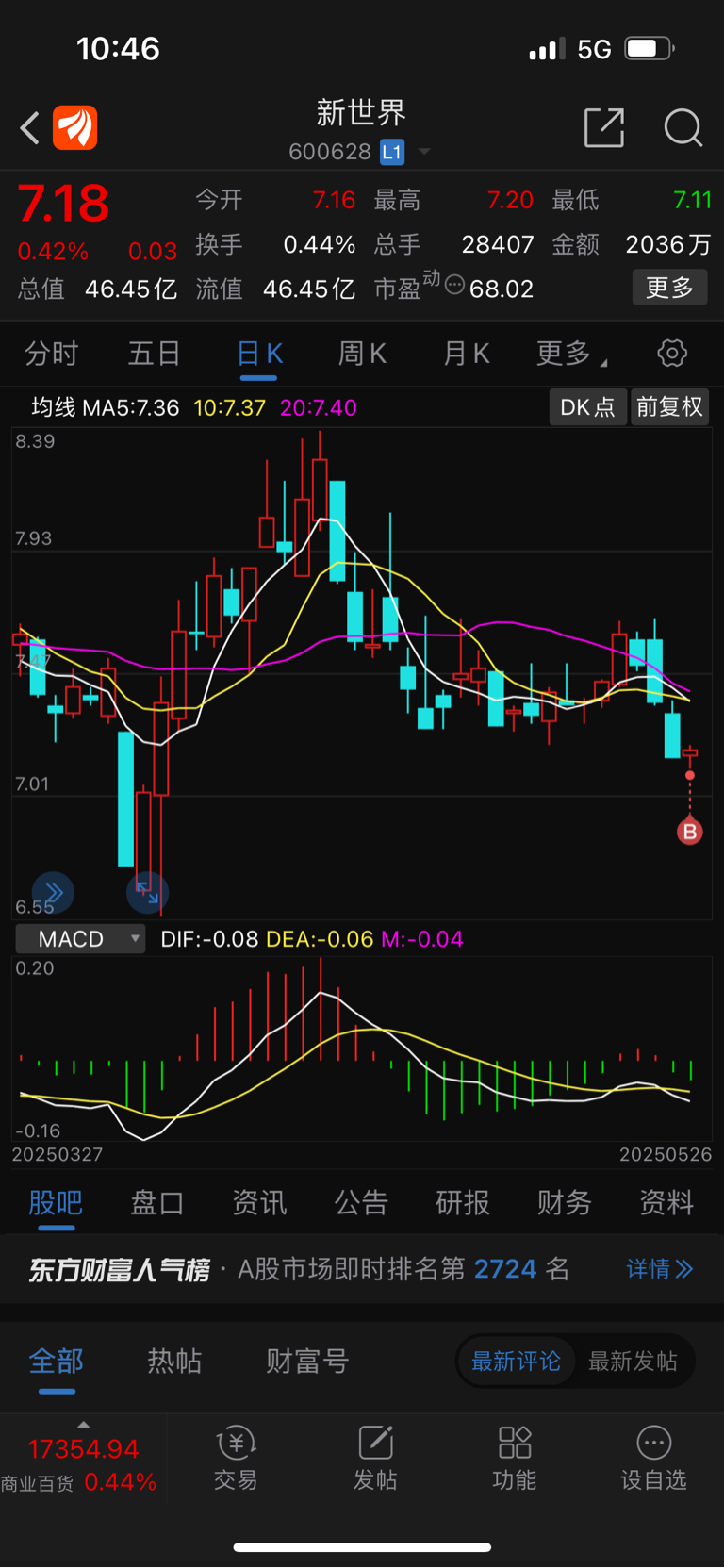Tap the MA5:7.36 moving average label
Screen dimensions: 724x1568
[130, 408]
